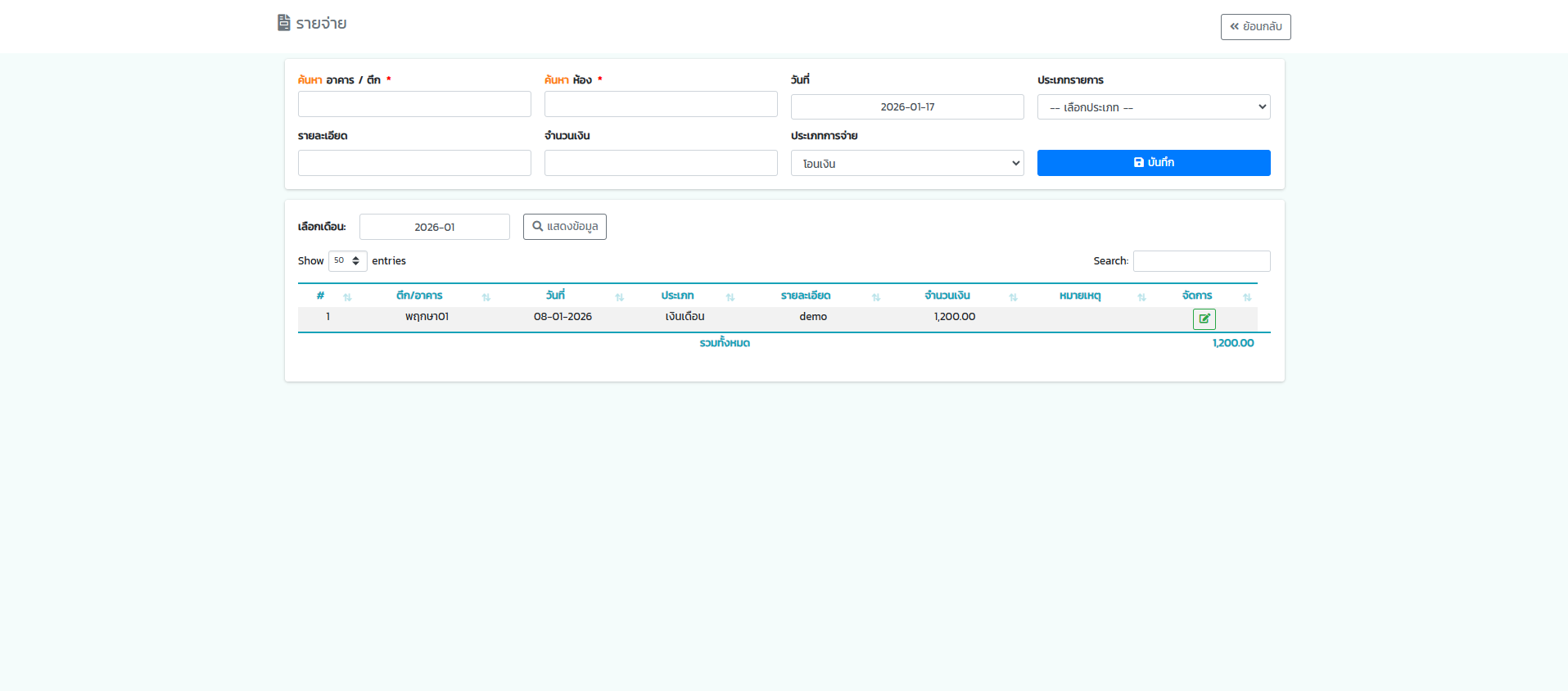Screen dimensions: 1568x691
Task: Select the 08-01-2026 date cell
Action: tap(563, 317)
